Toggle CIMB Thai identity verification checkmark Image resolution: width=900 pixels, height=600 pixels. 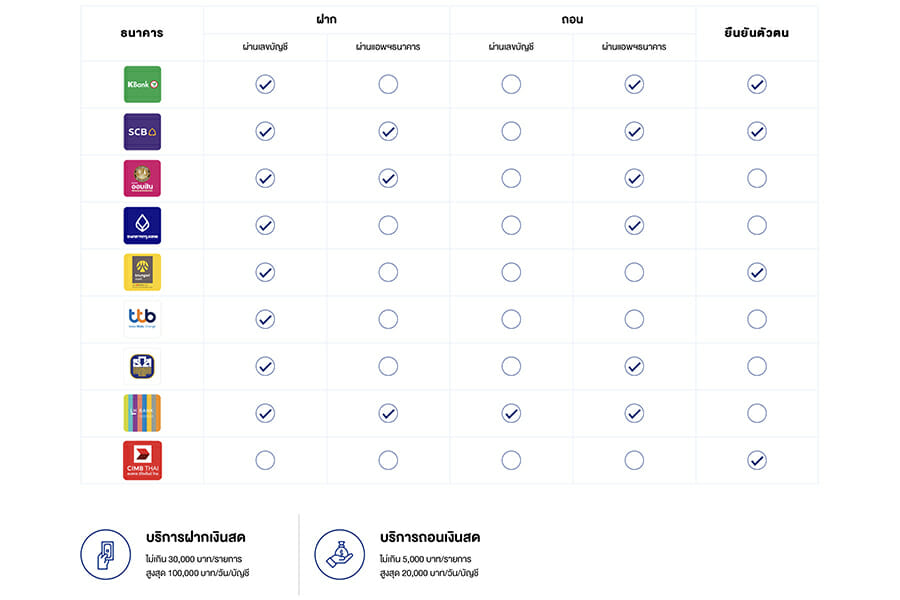point(757,460)
